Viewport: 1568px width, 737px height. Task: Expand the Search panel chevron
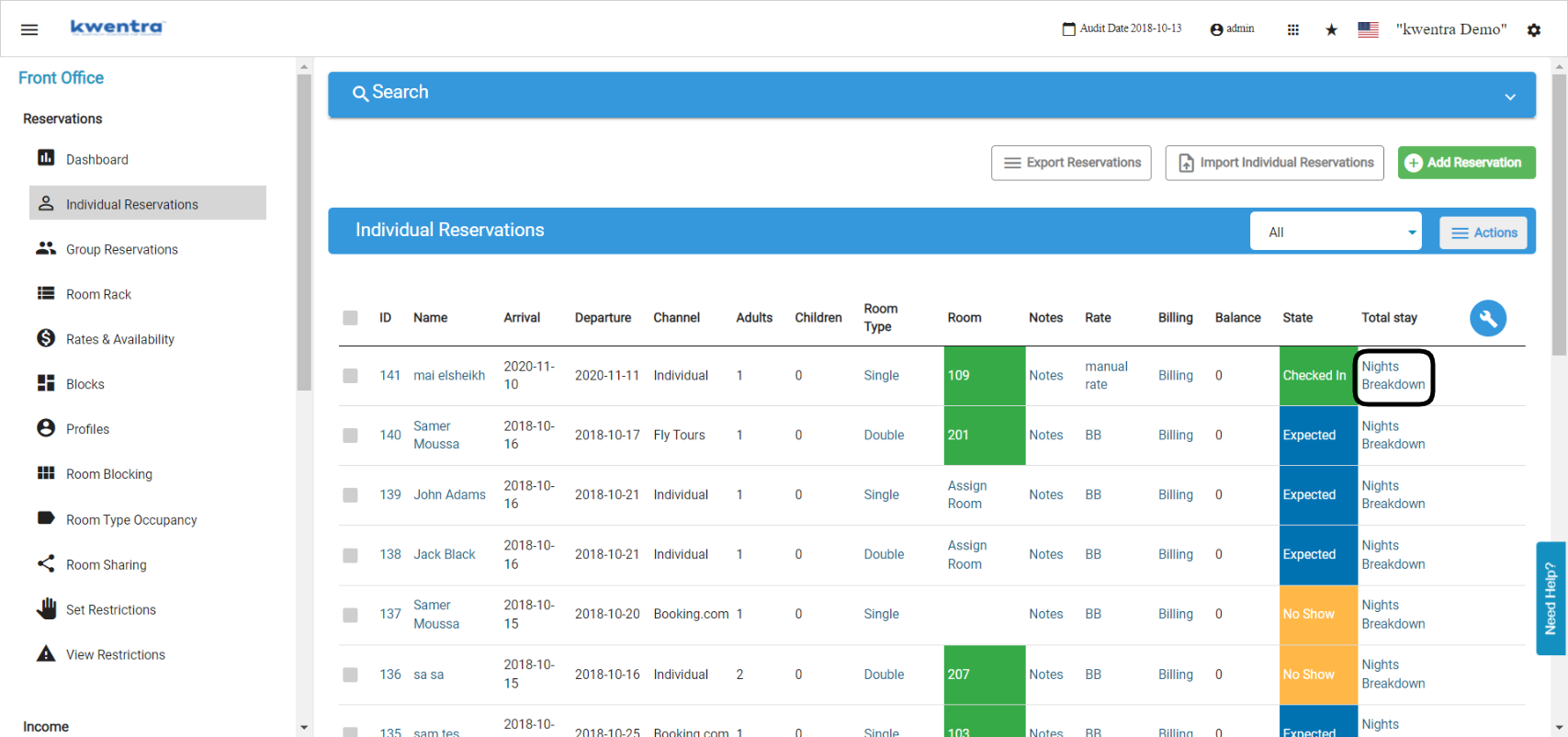[1510, 96]
